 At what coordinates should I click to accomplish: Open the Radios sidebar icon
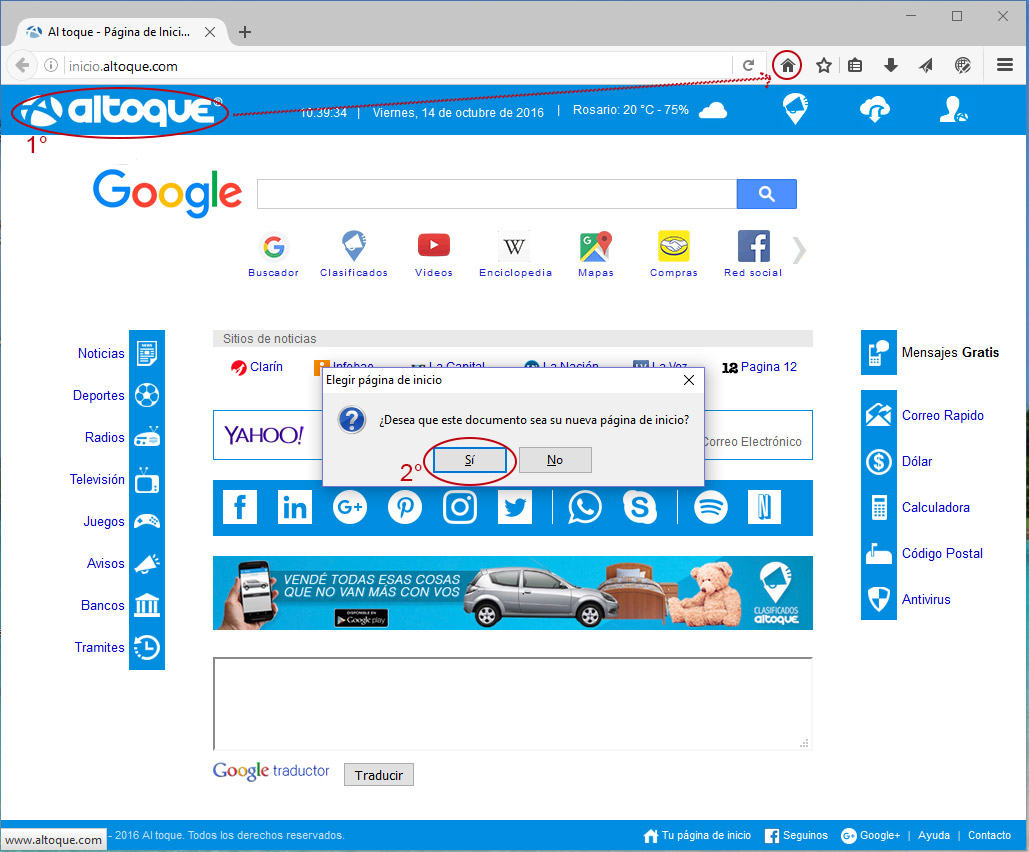146,437
